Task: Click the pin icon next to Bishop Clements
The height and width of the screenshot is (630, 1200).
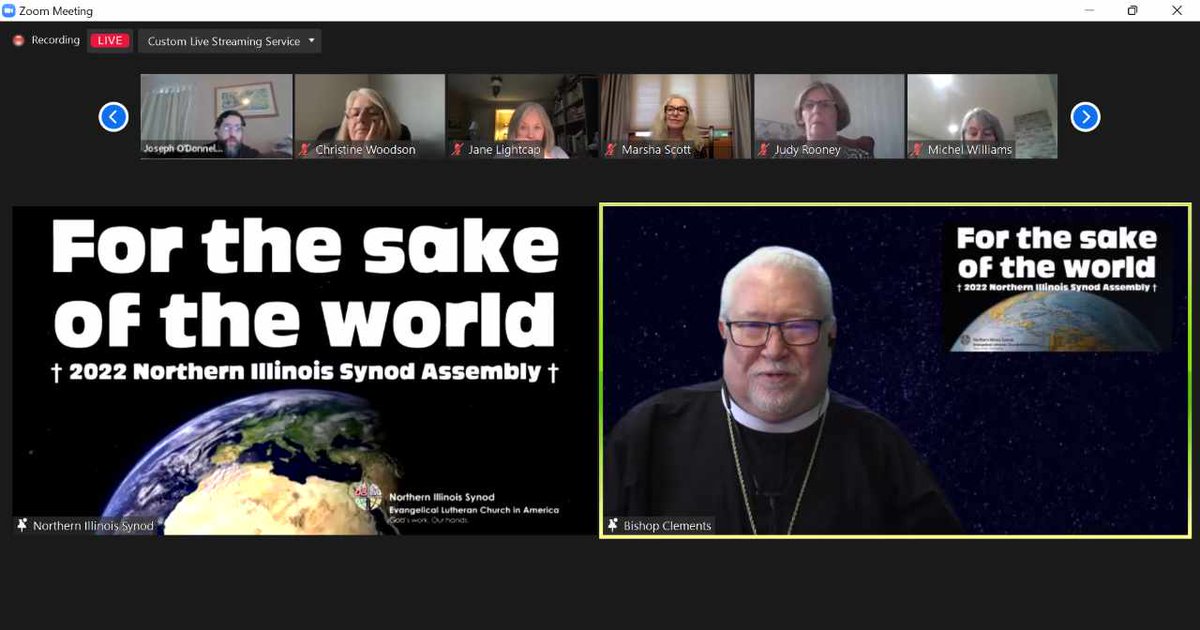Action: [611, 525]
